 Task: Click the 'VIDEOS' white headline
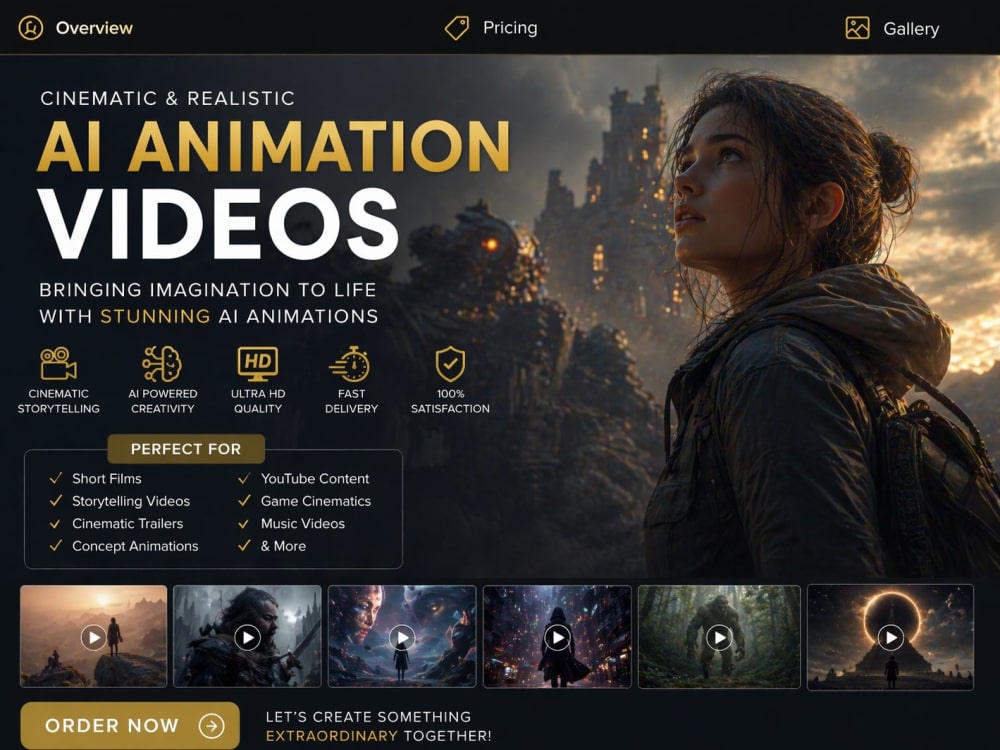[x=218, y=223]
